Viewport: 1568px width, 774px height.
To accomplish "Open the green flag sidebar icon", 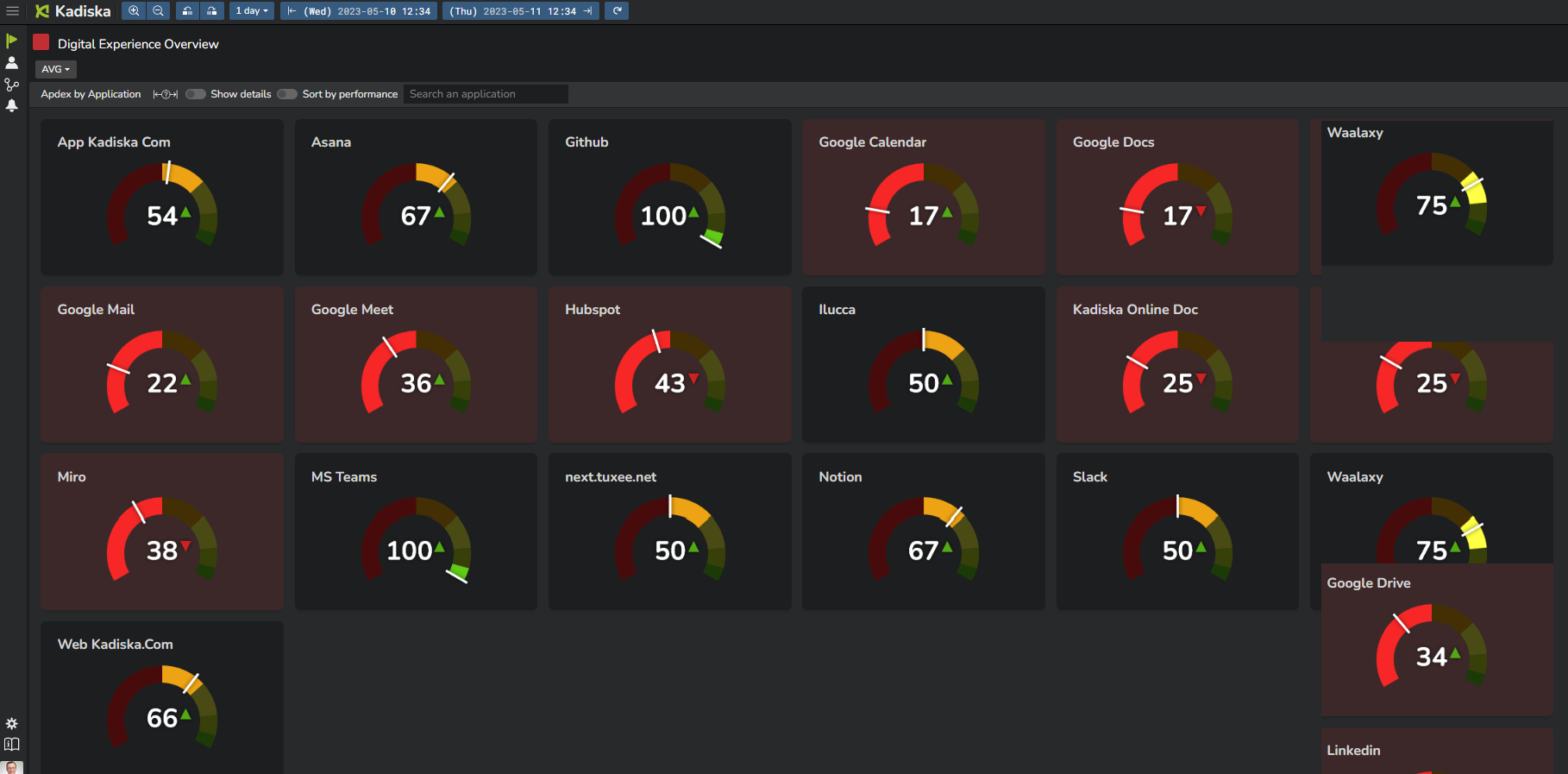I will 12,41.
